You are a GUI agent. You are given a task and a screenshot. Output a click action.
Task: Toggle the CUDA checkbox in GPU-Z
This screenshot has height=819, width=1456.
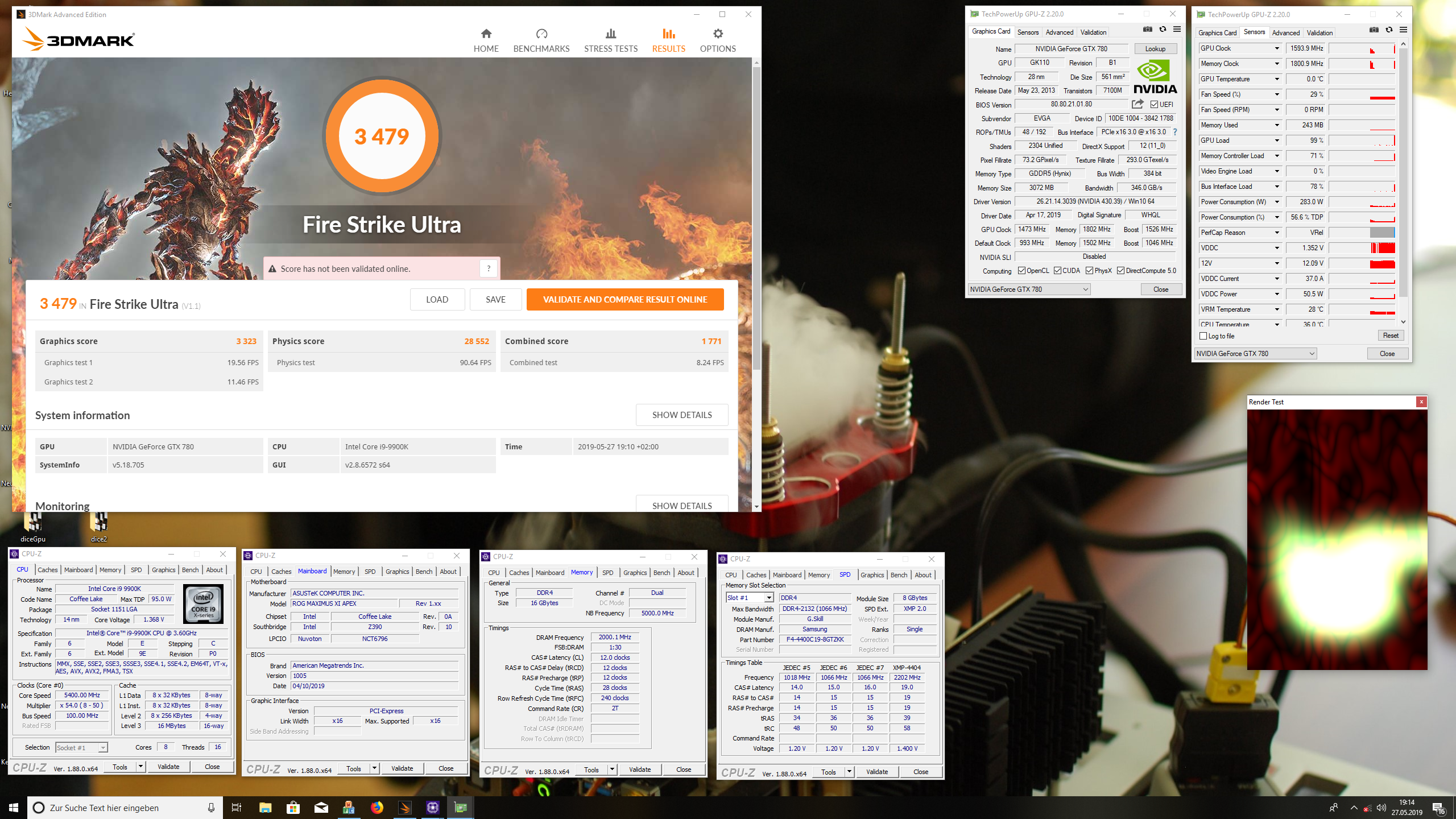1057,271
